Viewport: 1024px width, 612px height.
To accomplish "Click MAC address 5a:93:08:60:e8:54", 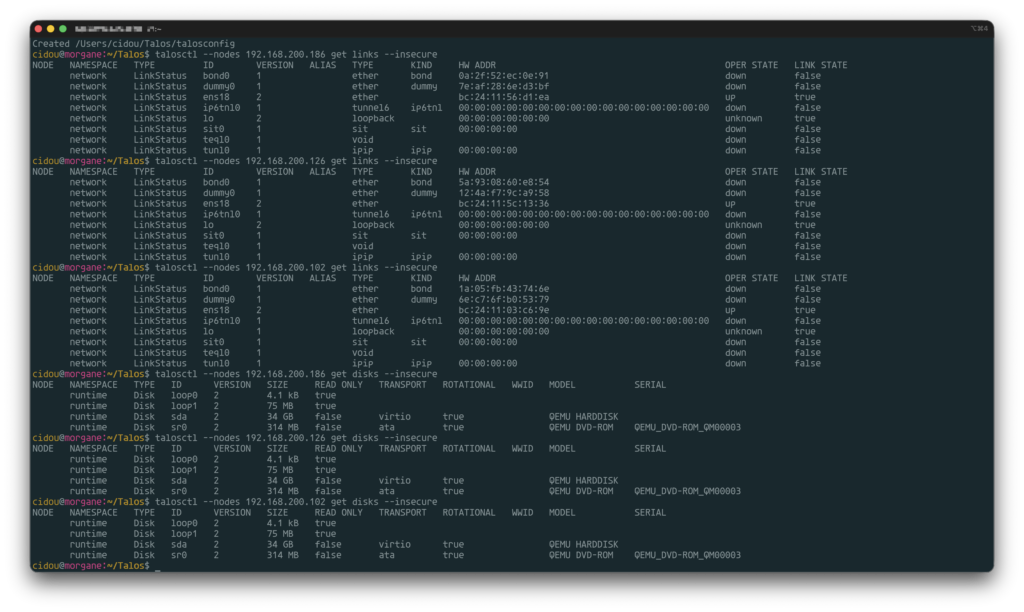I will [503, 183].
